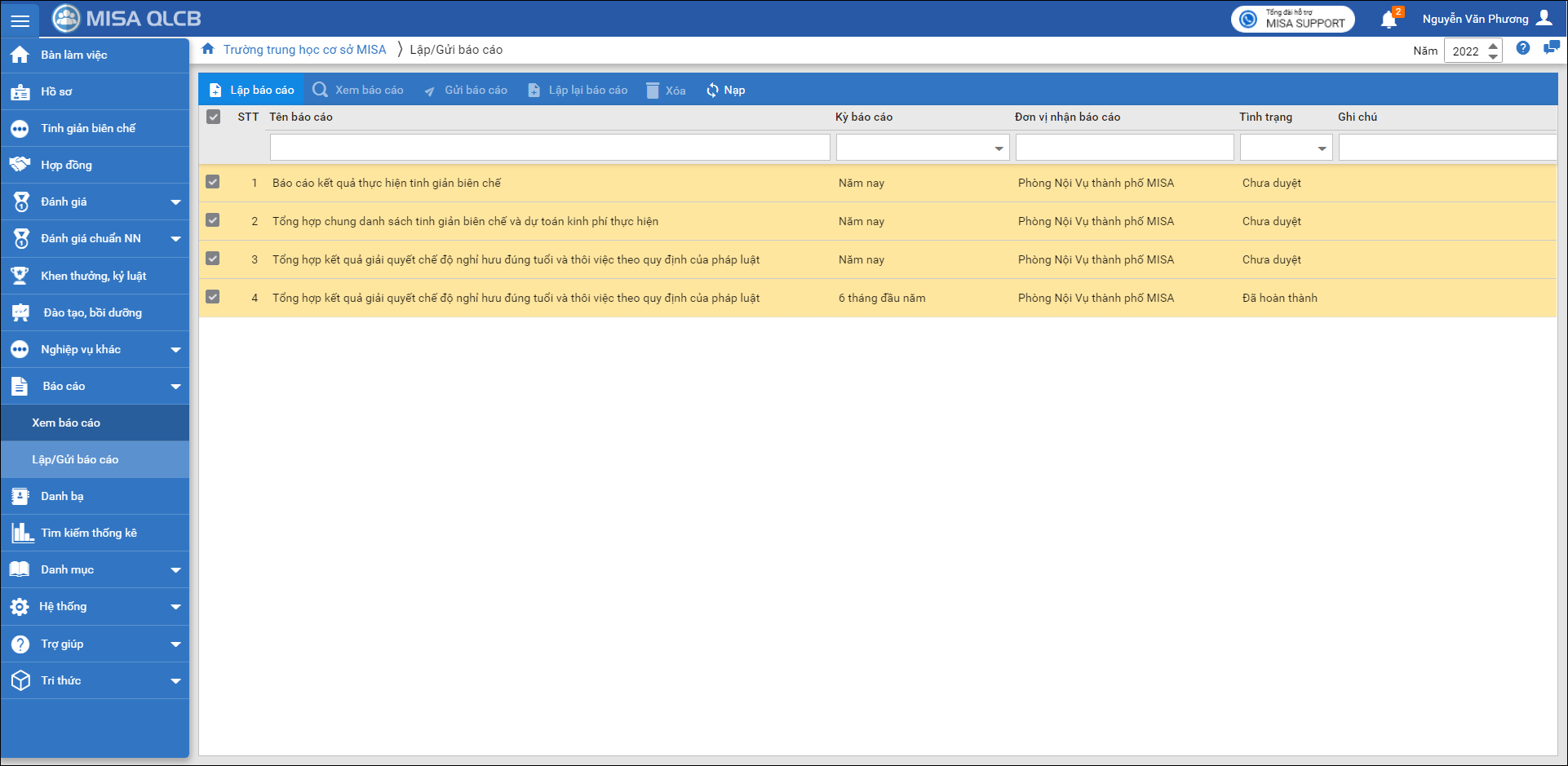Click the Lập báo cáo button

[x=251, y=91]
